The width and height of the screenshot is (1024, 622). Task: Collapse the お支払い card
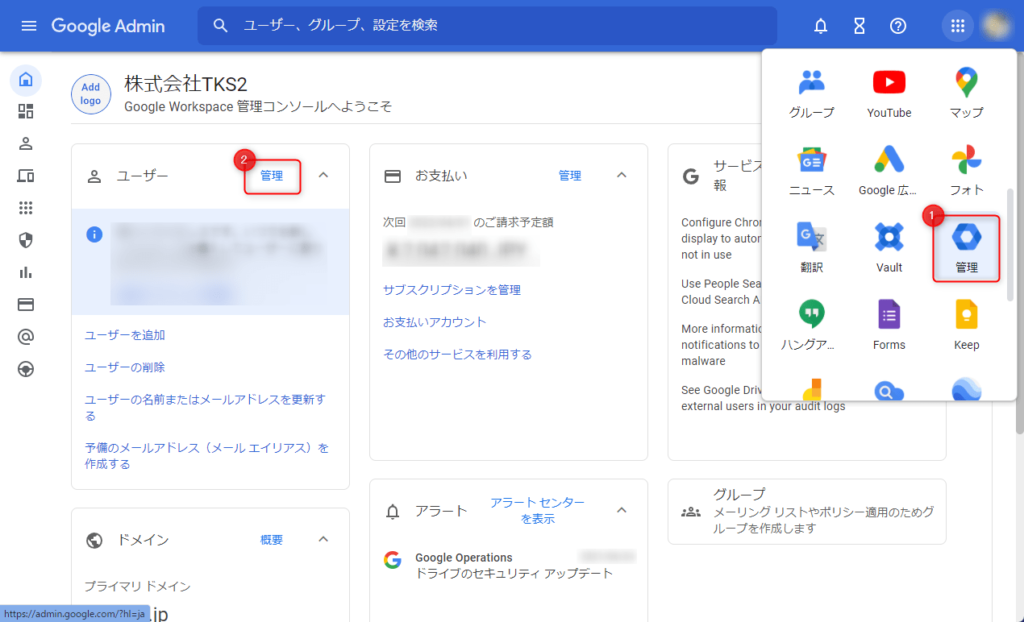pos(622,175)
